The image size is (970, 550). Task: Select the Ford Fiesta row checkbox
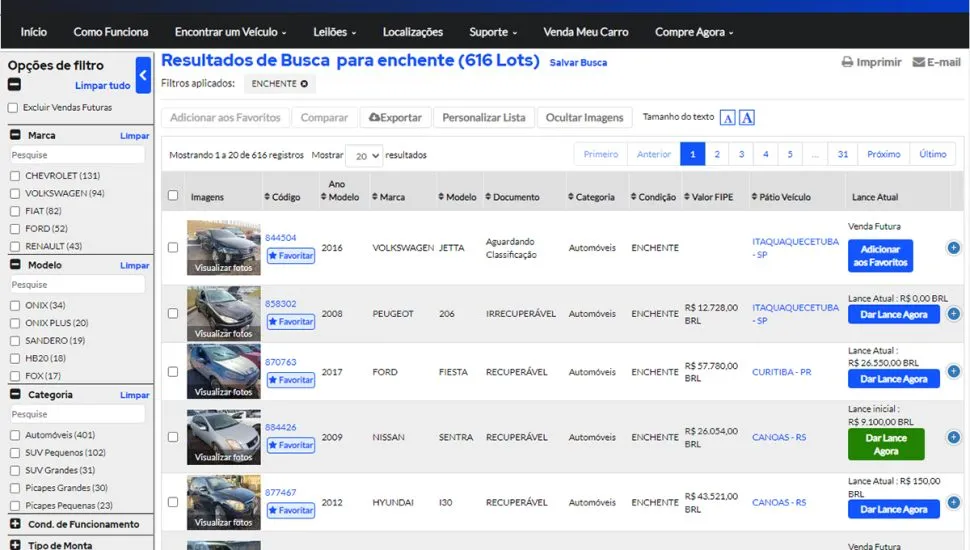pyautogui.click(x=173, y=372)
